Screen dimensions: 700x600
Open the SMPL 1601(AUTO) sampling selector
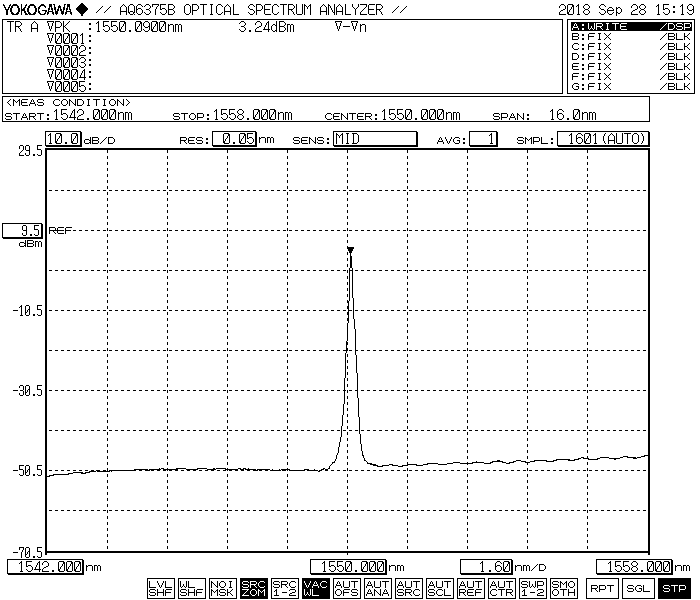click(602, 139)
